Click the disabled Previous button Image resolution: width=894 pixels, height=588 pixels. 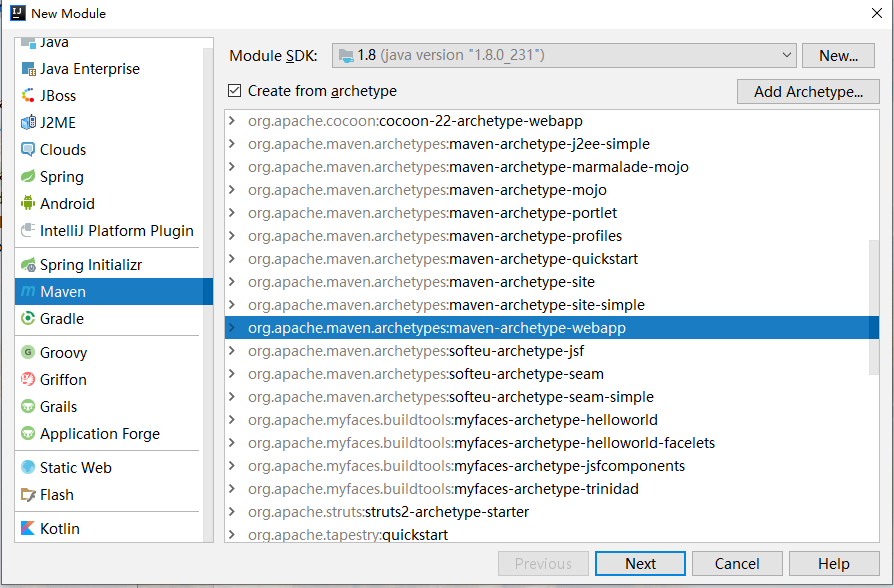543,563
